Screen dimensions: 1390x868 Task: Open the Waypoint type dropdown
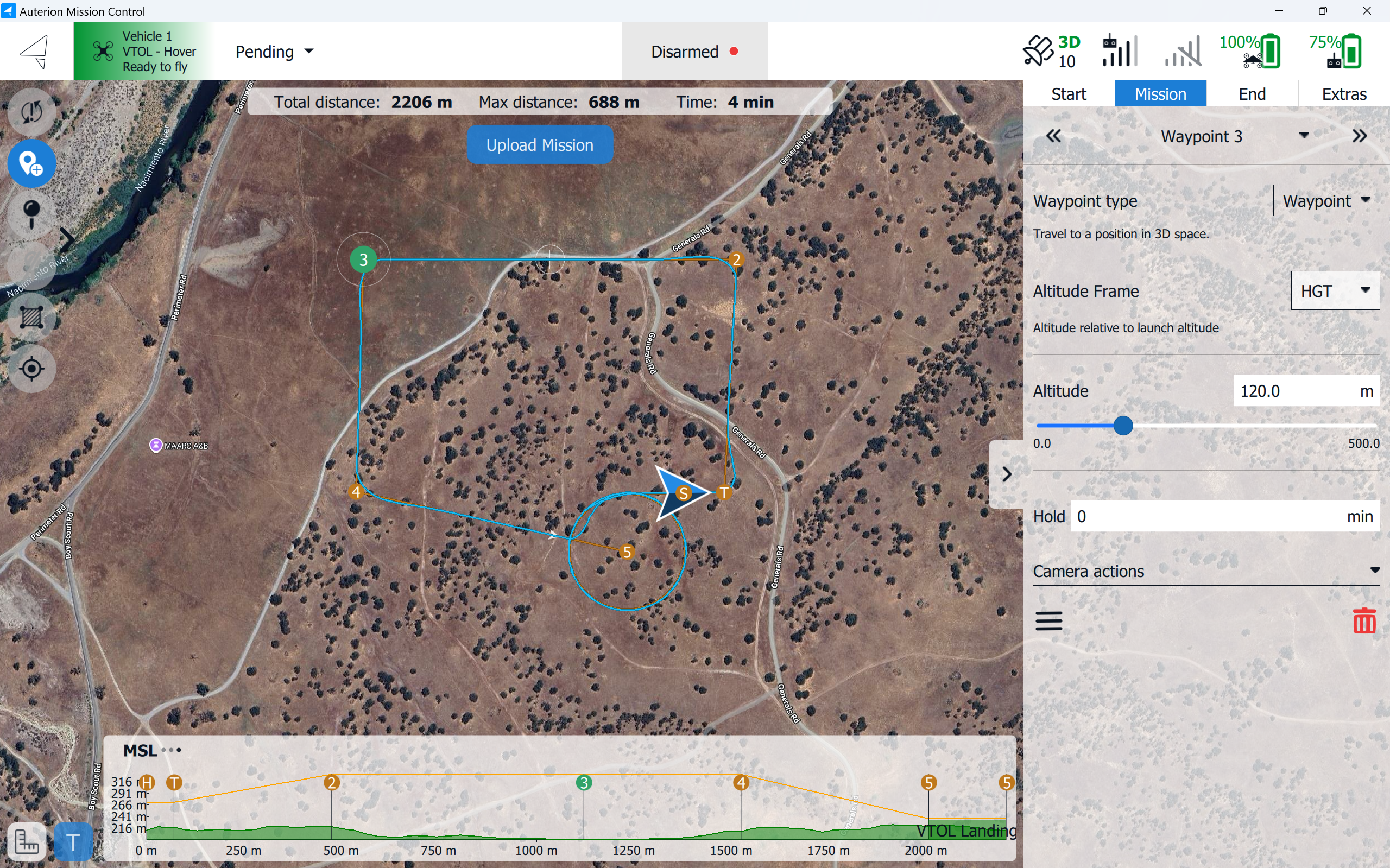point(1326,200)
